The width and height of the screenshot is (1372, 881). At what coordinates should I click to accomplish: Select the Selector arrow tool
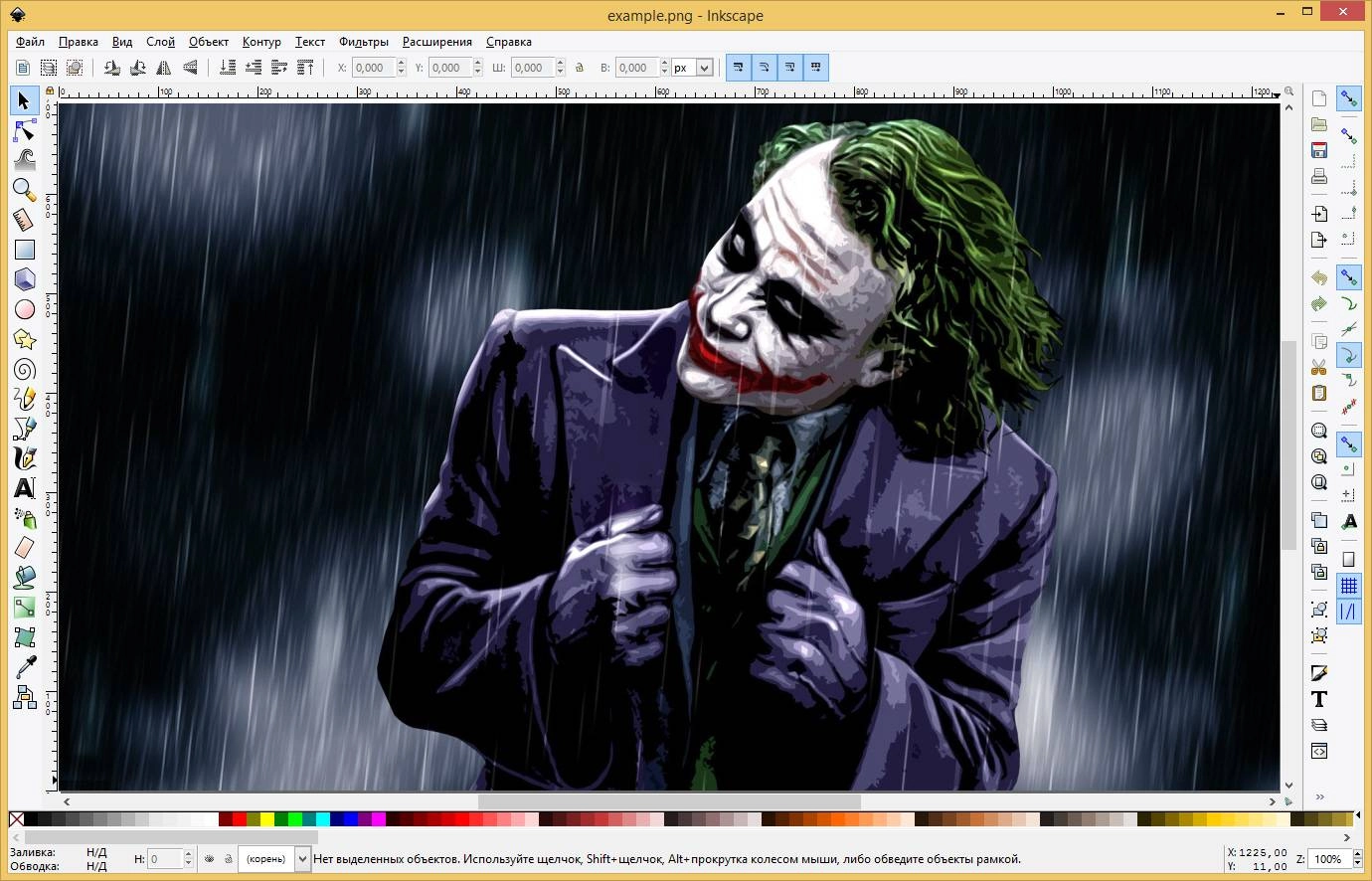[24, 100]
